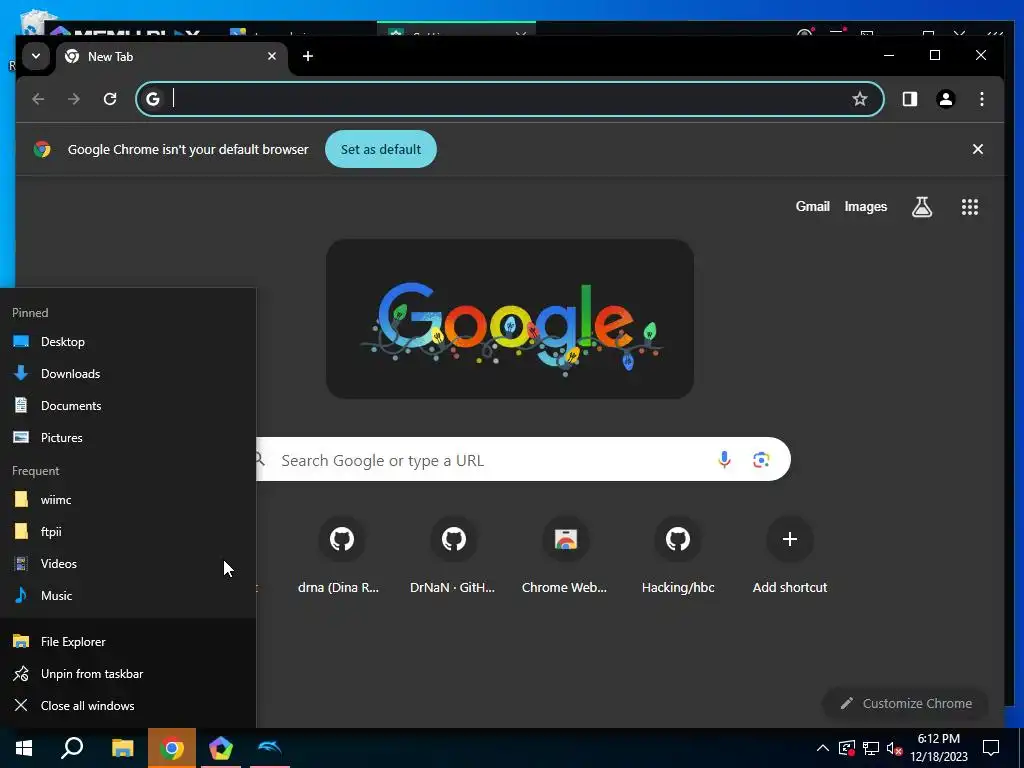Viewport: 1024px width, 768px height.
Task: Open the ftpii frequent folder
Action: (x=128, y=532)
